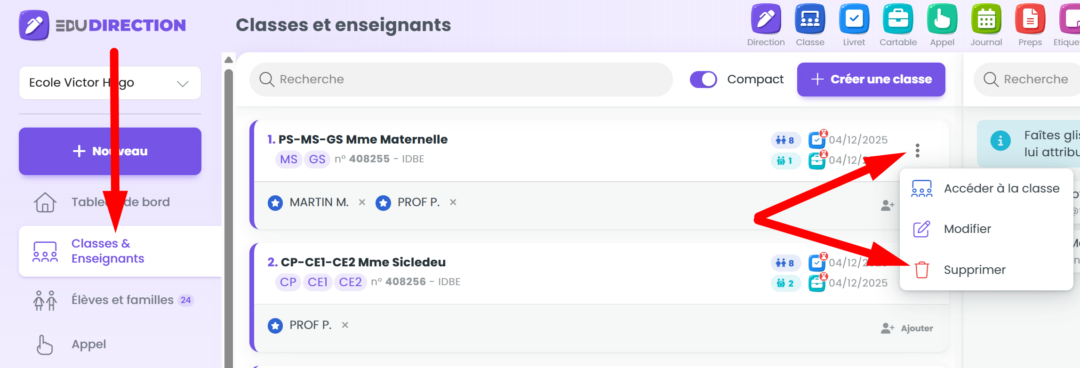Remove teacher MARTIN M. from the class

click(x=362, y=203)
